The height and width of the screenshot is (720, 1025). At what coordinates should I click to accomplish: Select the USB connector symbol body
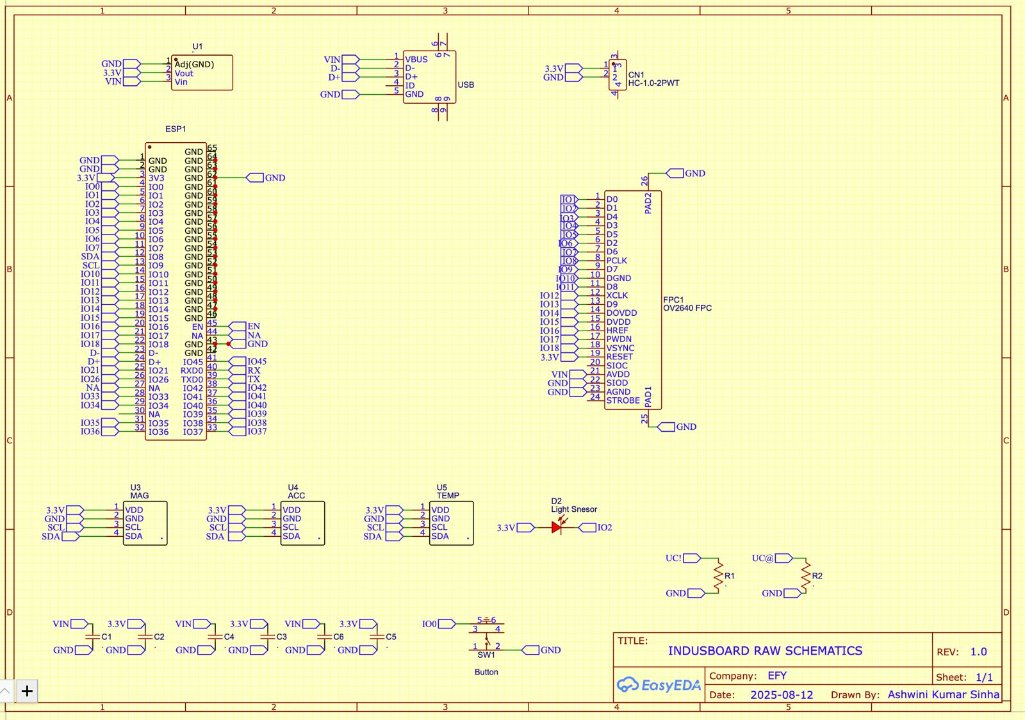429,77
